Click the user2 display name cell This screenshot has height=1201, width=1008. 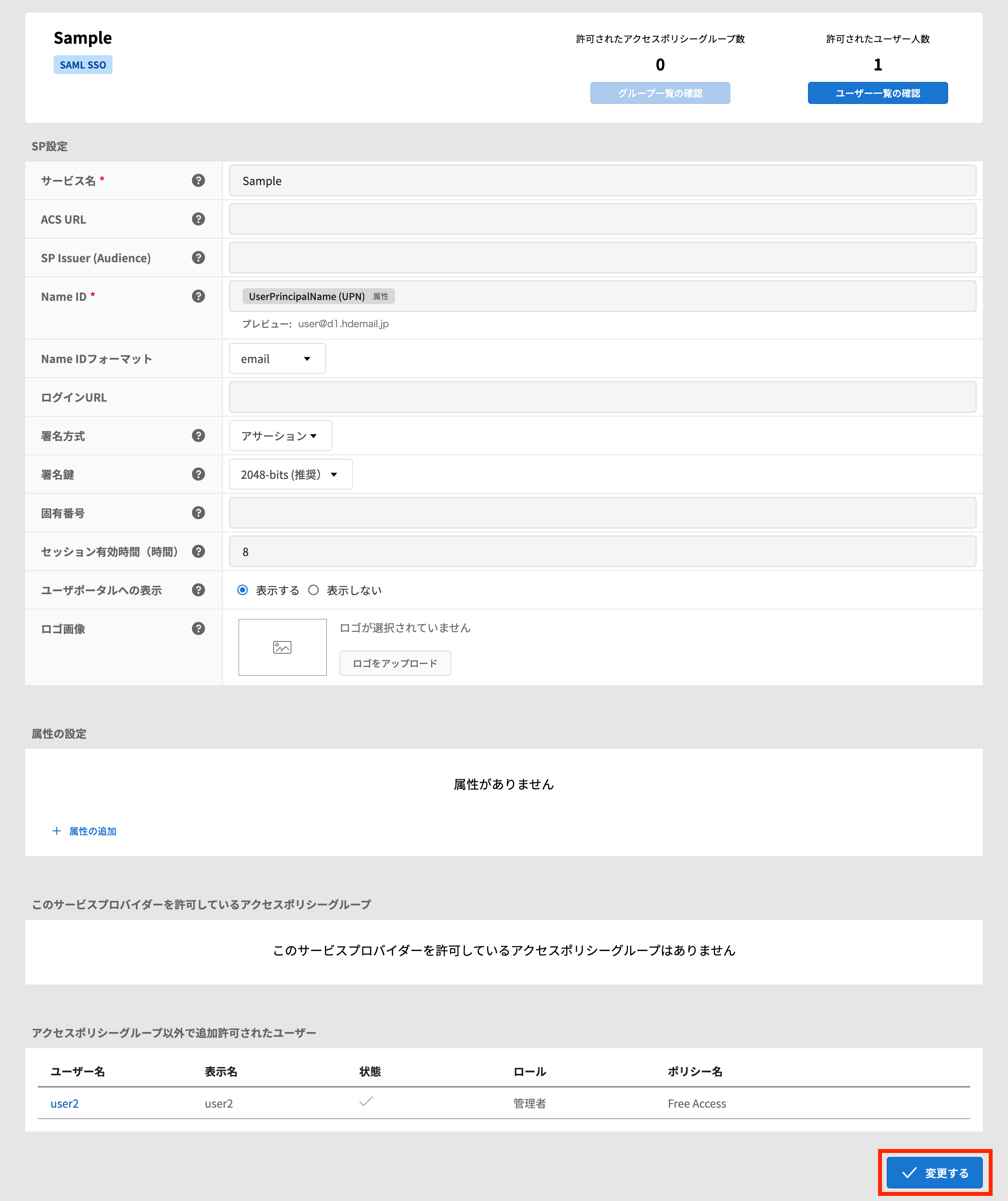219,1104
